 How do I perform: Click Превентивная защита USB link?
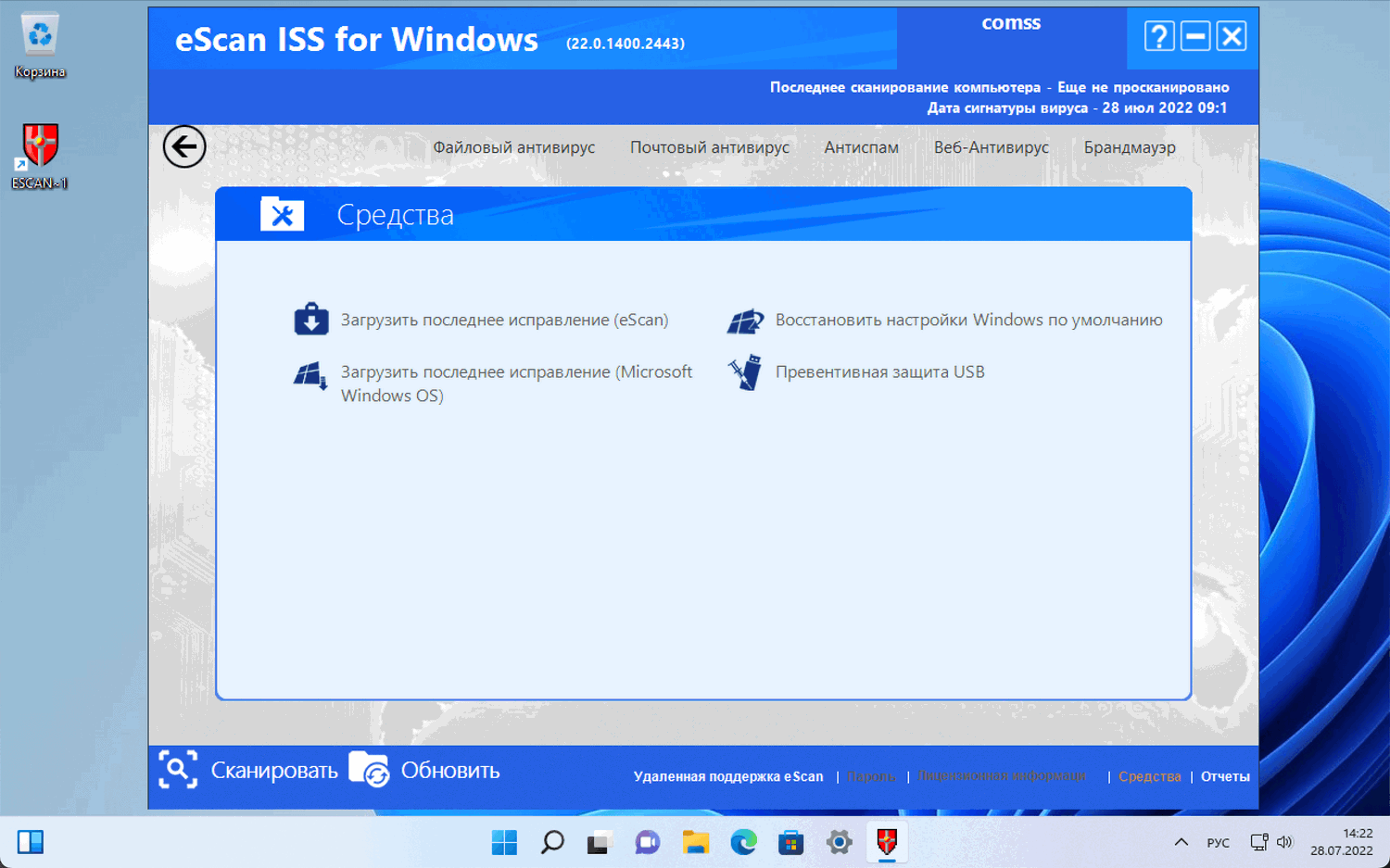pyautogui.click(x=879, y=371)
